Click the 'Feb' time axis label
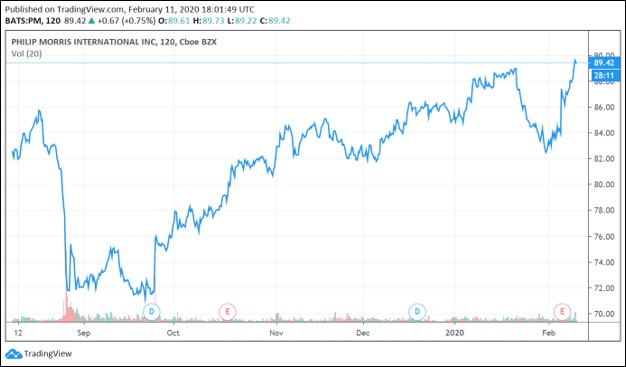Screen dimensions: 626x367 [x=549, y=333]
